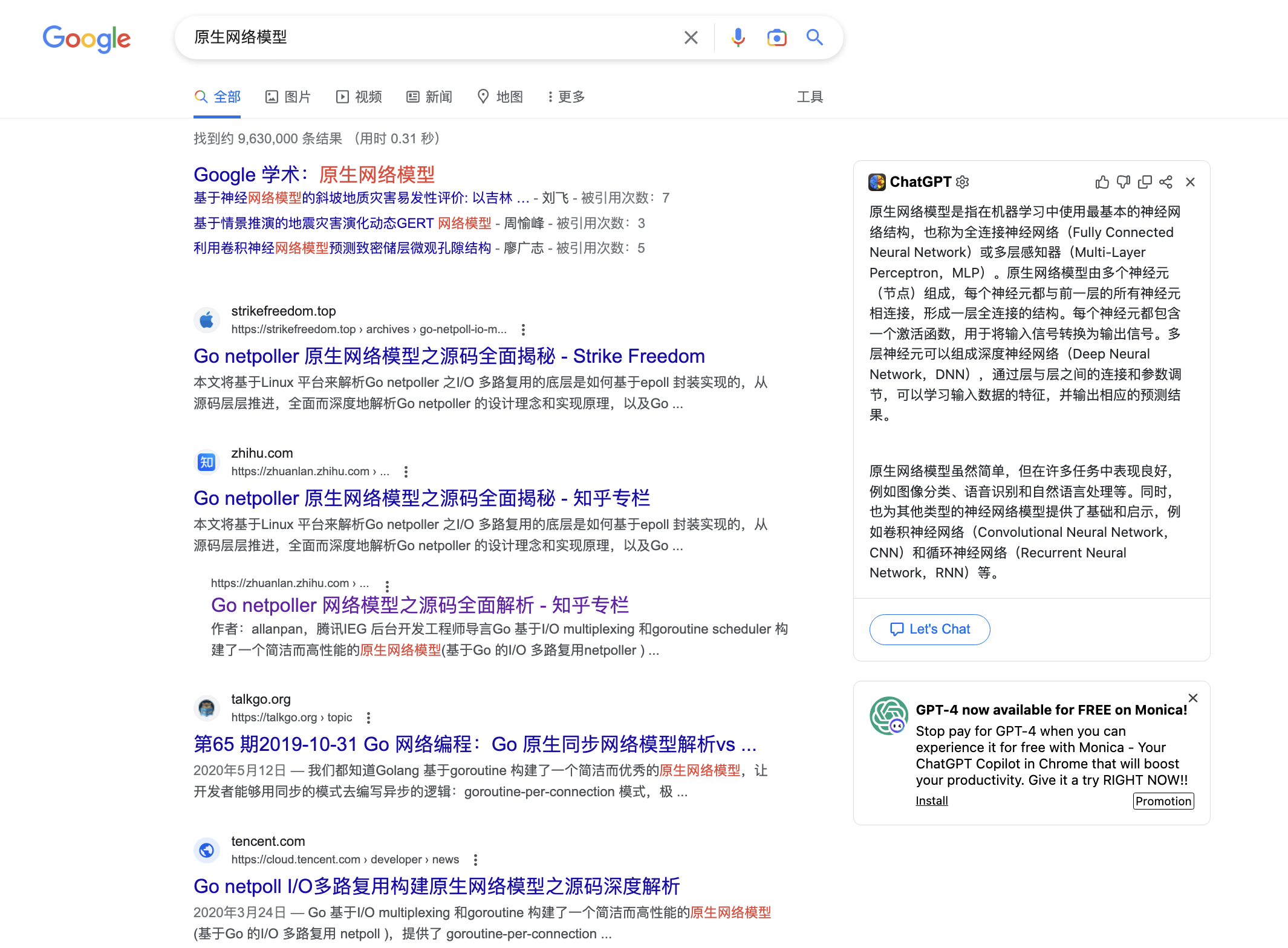Dismiss the Monica GPT-4 promotion card

point(1192,698)
